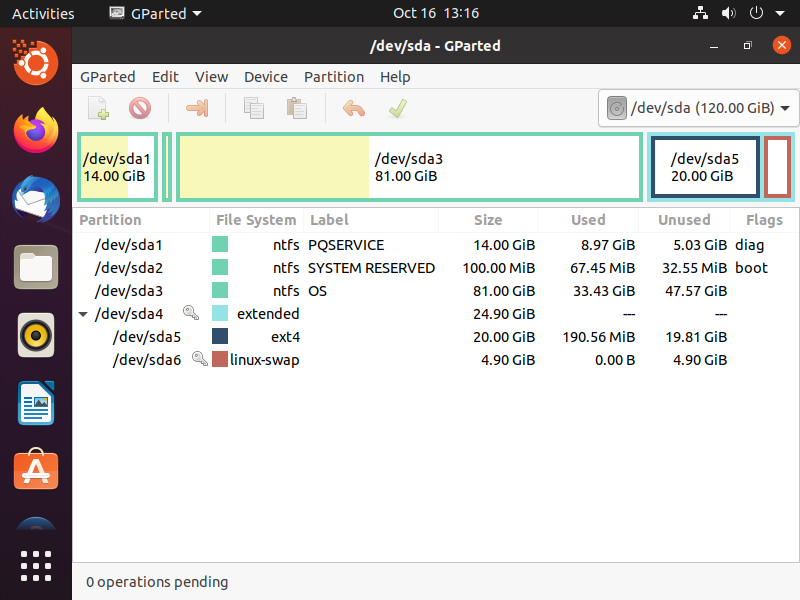Open Files from the dock
This screenshot has width=800, height=600.
pos(36,267)
